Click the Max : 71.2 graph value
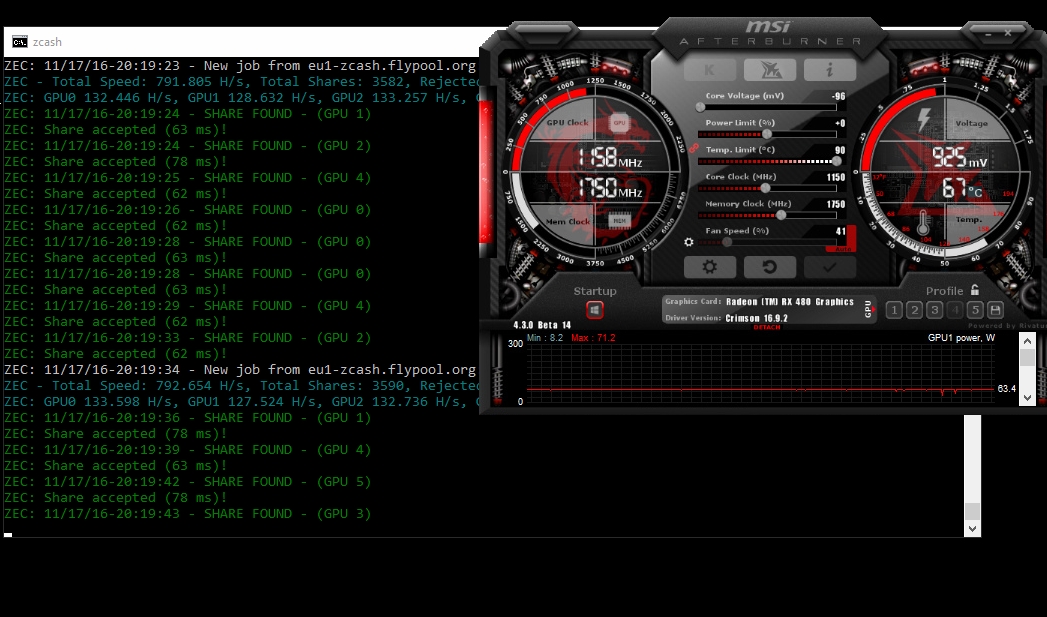1047x617 pixels. [593, 338]
